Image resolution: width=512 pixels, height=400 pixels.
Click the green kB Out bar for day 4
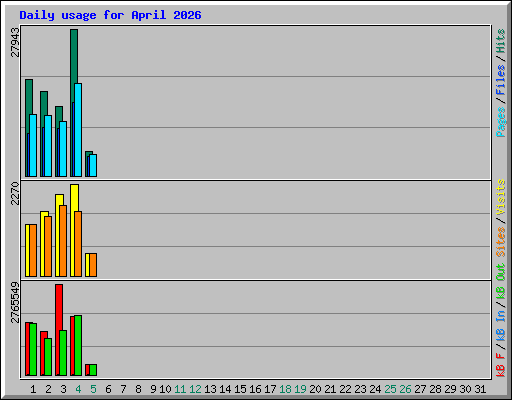click(78, 345)
